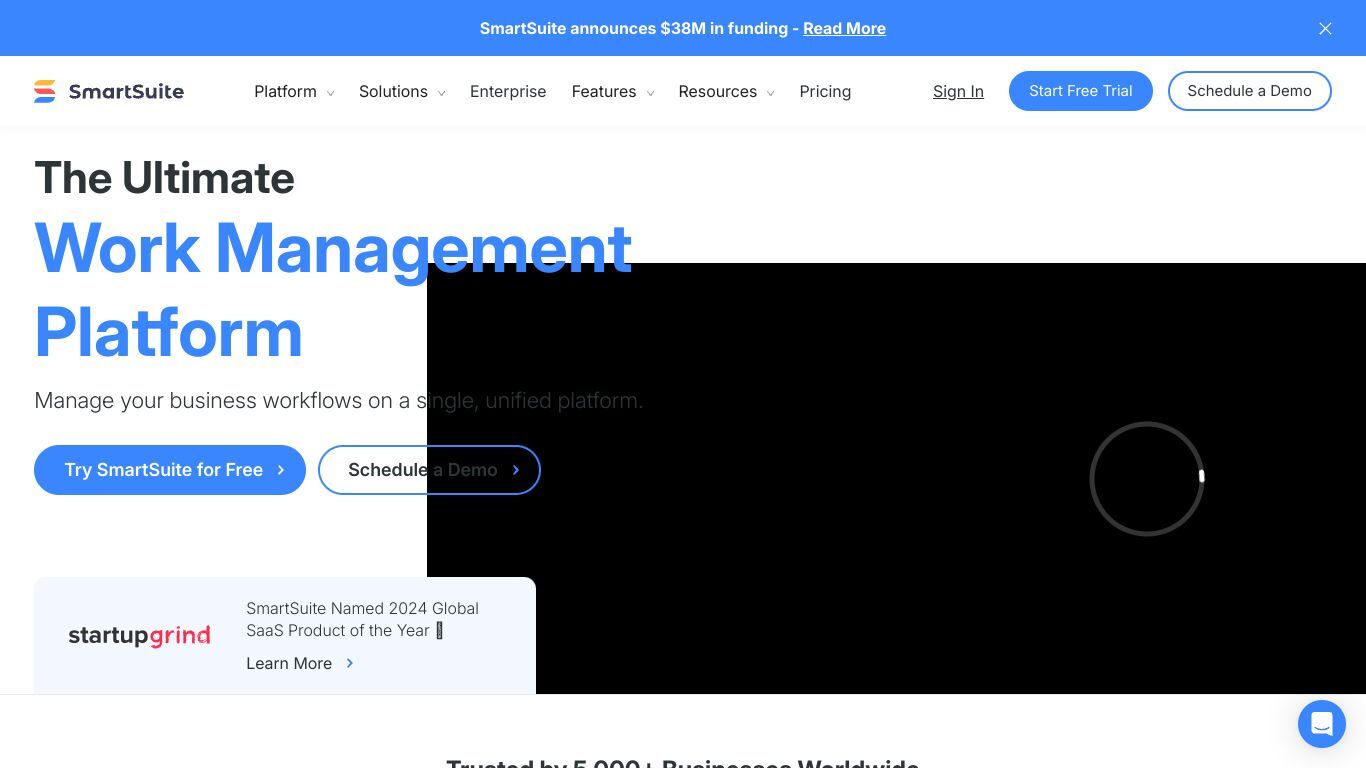The image size is (1366, 768).
Task: Go to the Pricing page
Action: pos(825,91)
